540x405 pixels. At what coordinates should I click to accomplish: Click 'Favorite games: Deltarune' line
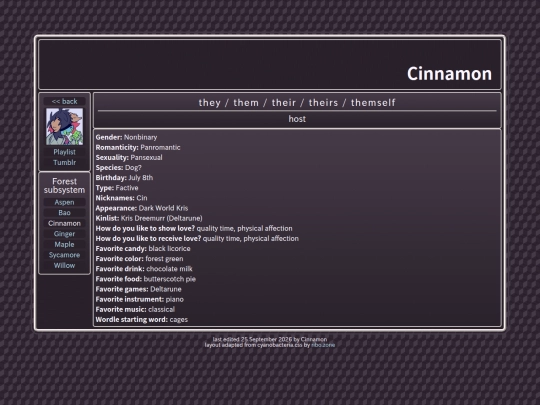click(x=138, y=289)
